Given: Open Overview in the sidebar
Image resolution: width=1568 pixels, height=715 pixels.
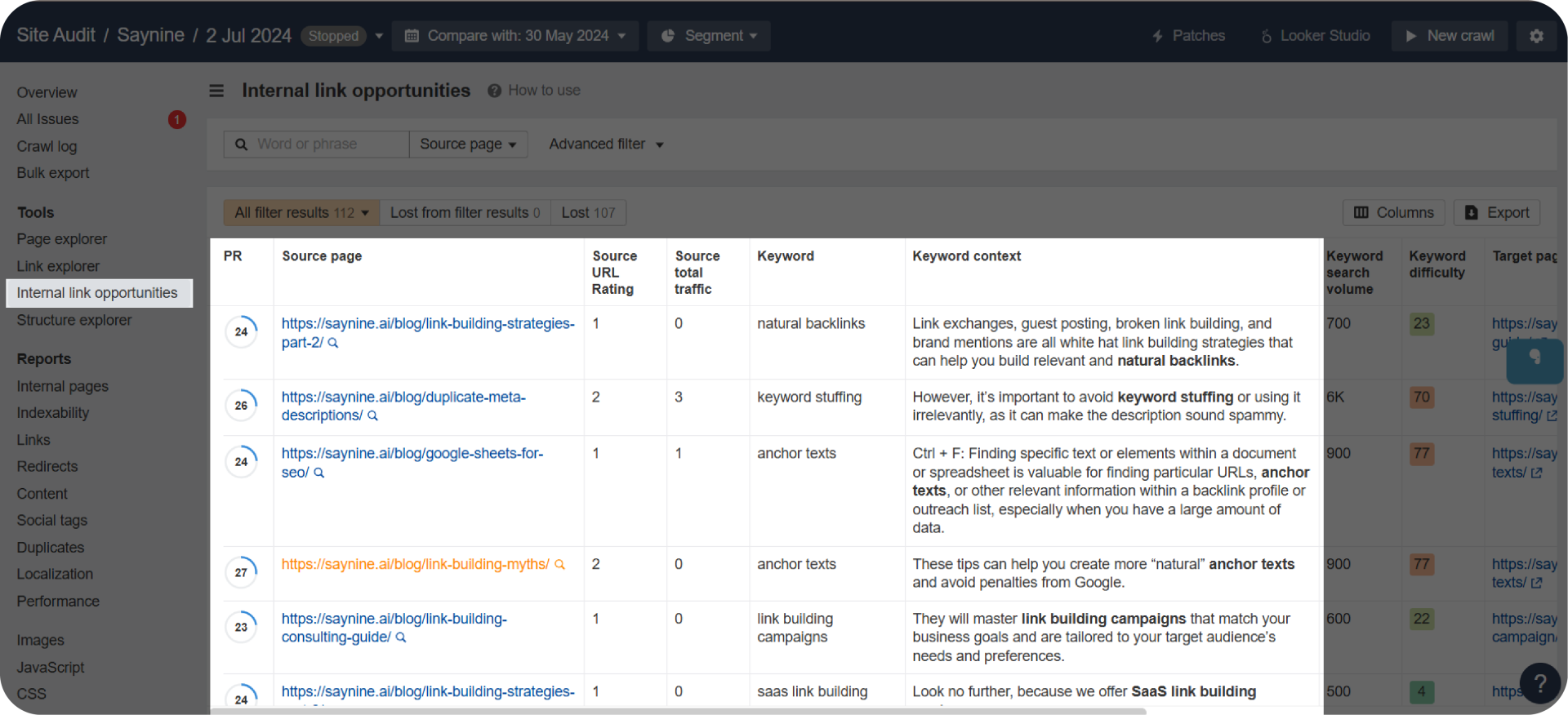Looking at the screenshot, I should click(47, 93).
